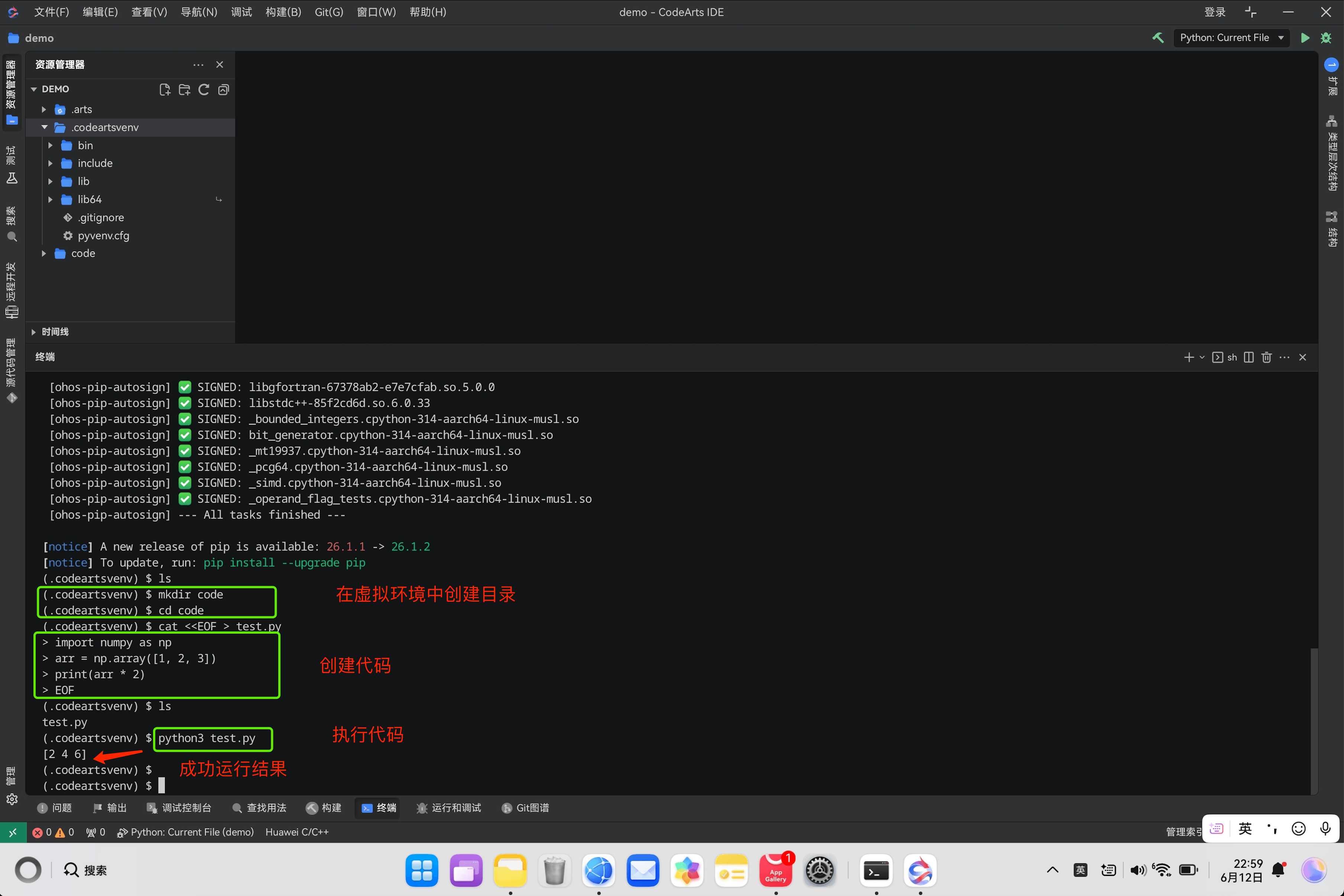The image size is (1344, 896).
Task: Collapse the .codeartsvenv folder
Action: click(x=44, y=127)
